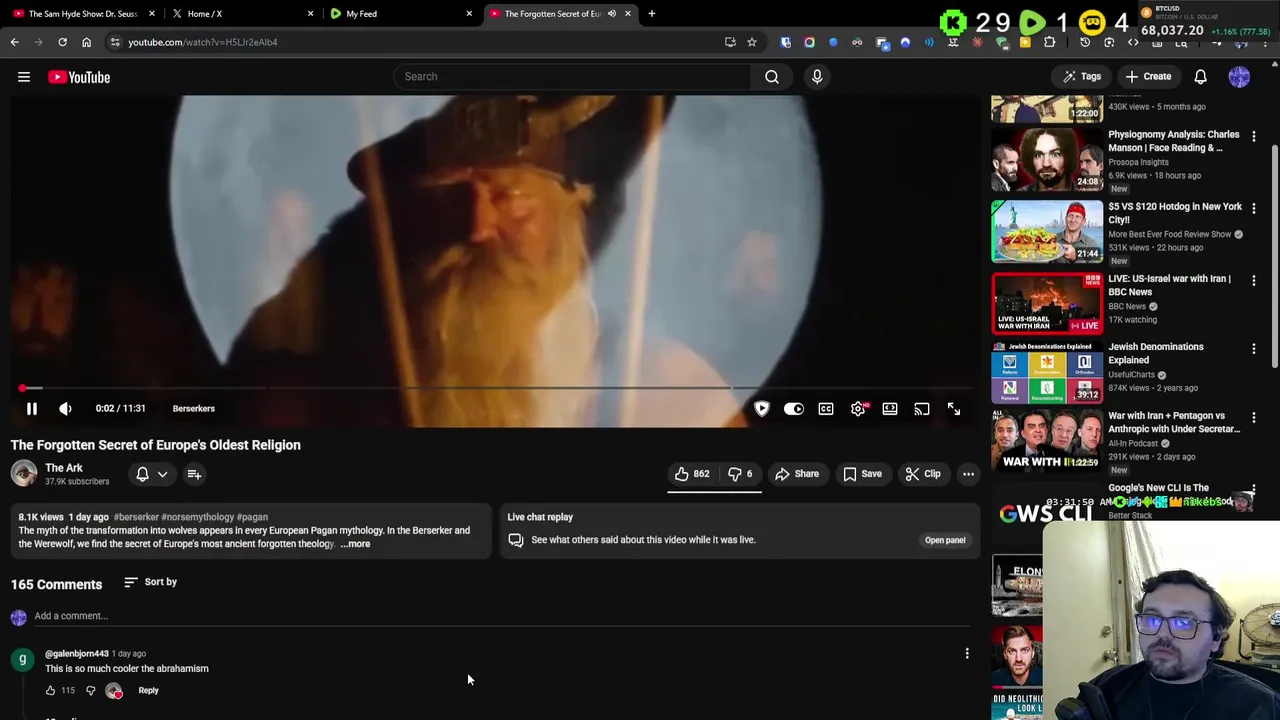1280x720 pixels.
Task: Open options for the Hotdog video
Action: pos(1254,209)
